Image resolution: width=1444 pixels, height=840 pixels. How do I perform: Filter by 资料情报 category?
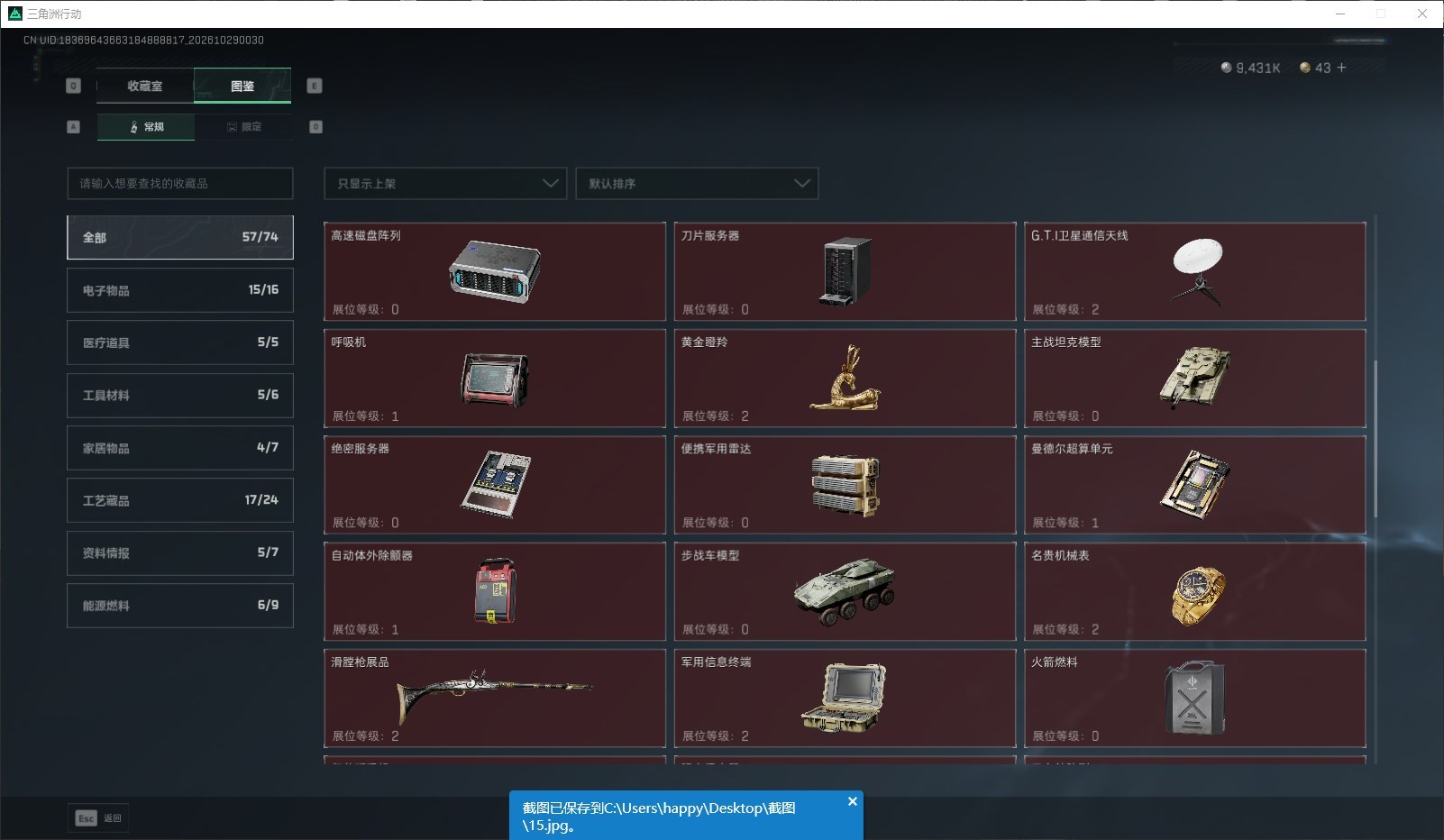coord(180,552)
